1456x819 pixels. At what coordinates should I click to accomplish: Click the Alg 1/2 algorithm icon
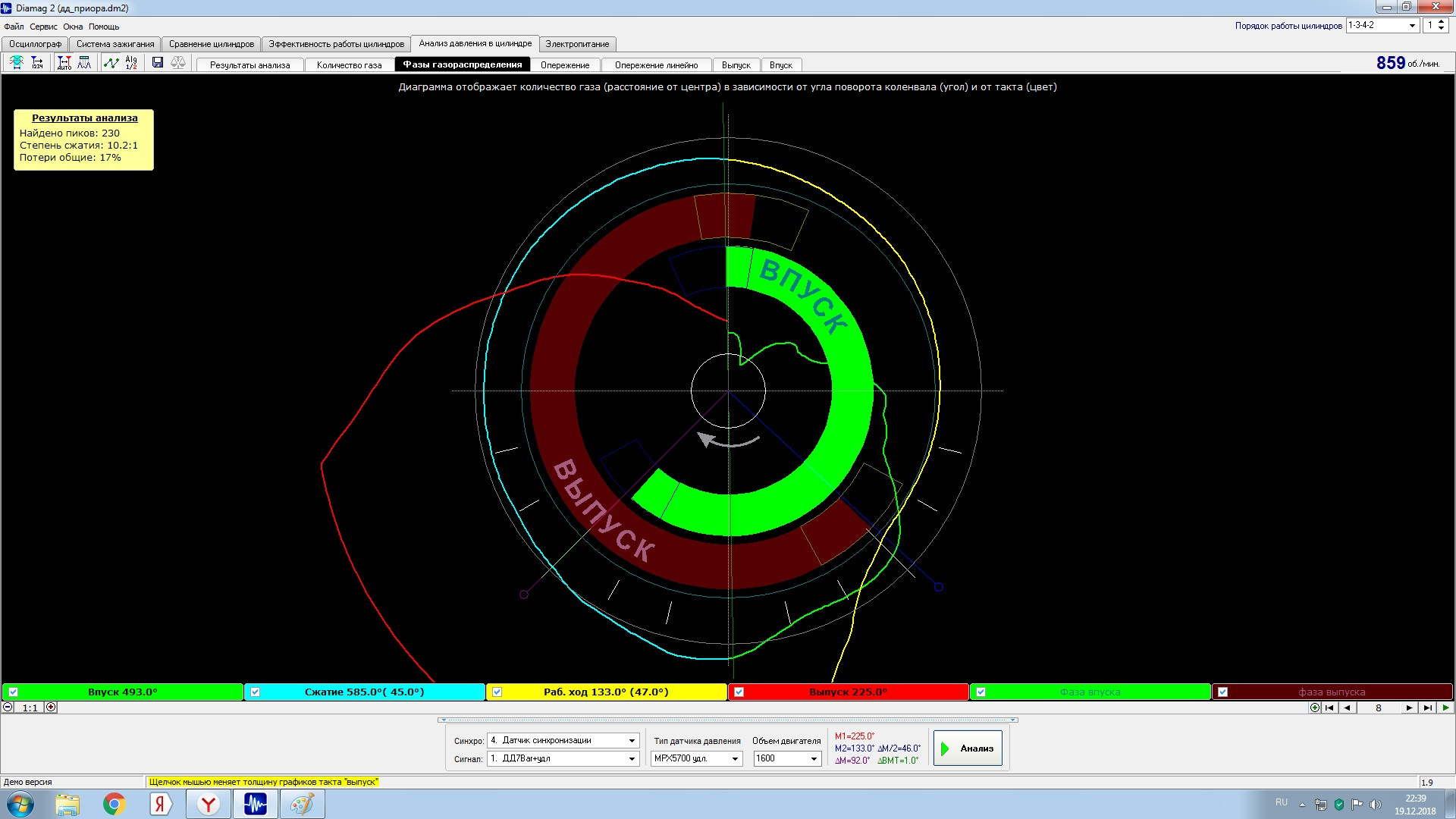pyautogui.click(x=131, y=63)
